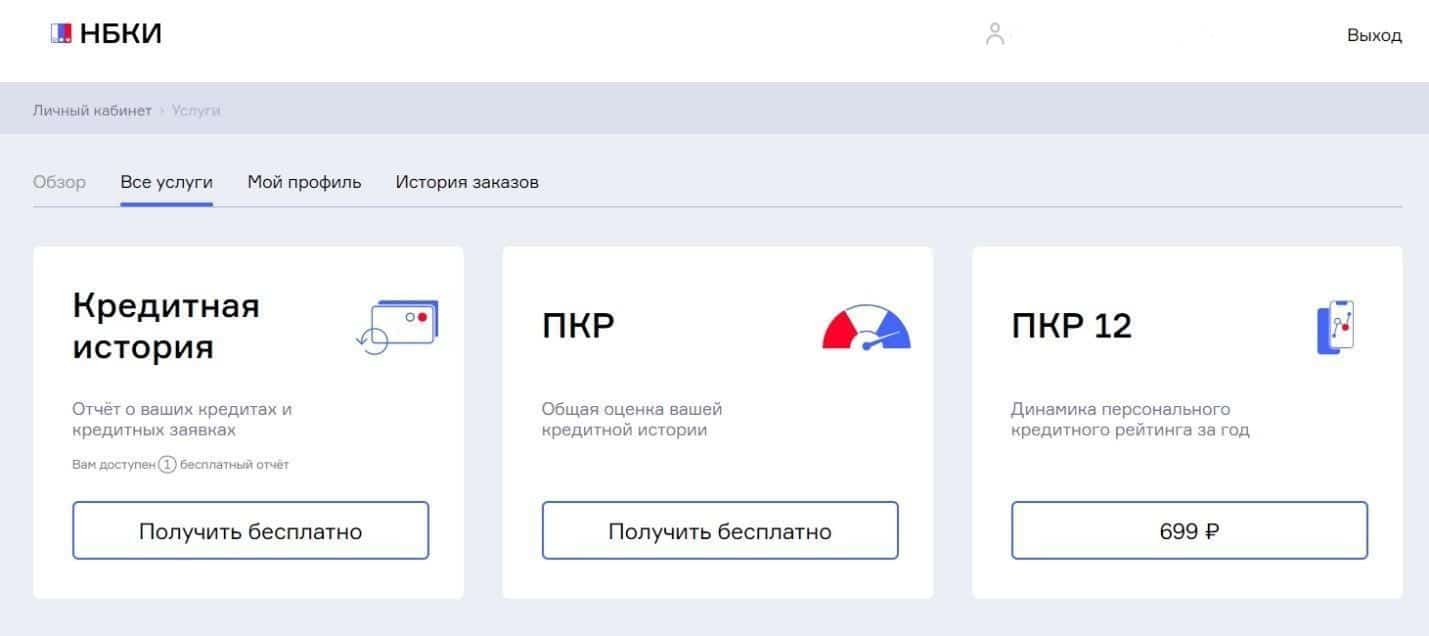Click the Кредитная история card heading
The height and width of the screenshot is (636, 1429).
[166, 326]
